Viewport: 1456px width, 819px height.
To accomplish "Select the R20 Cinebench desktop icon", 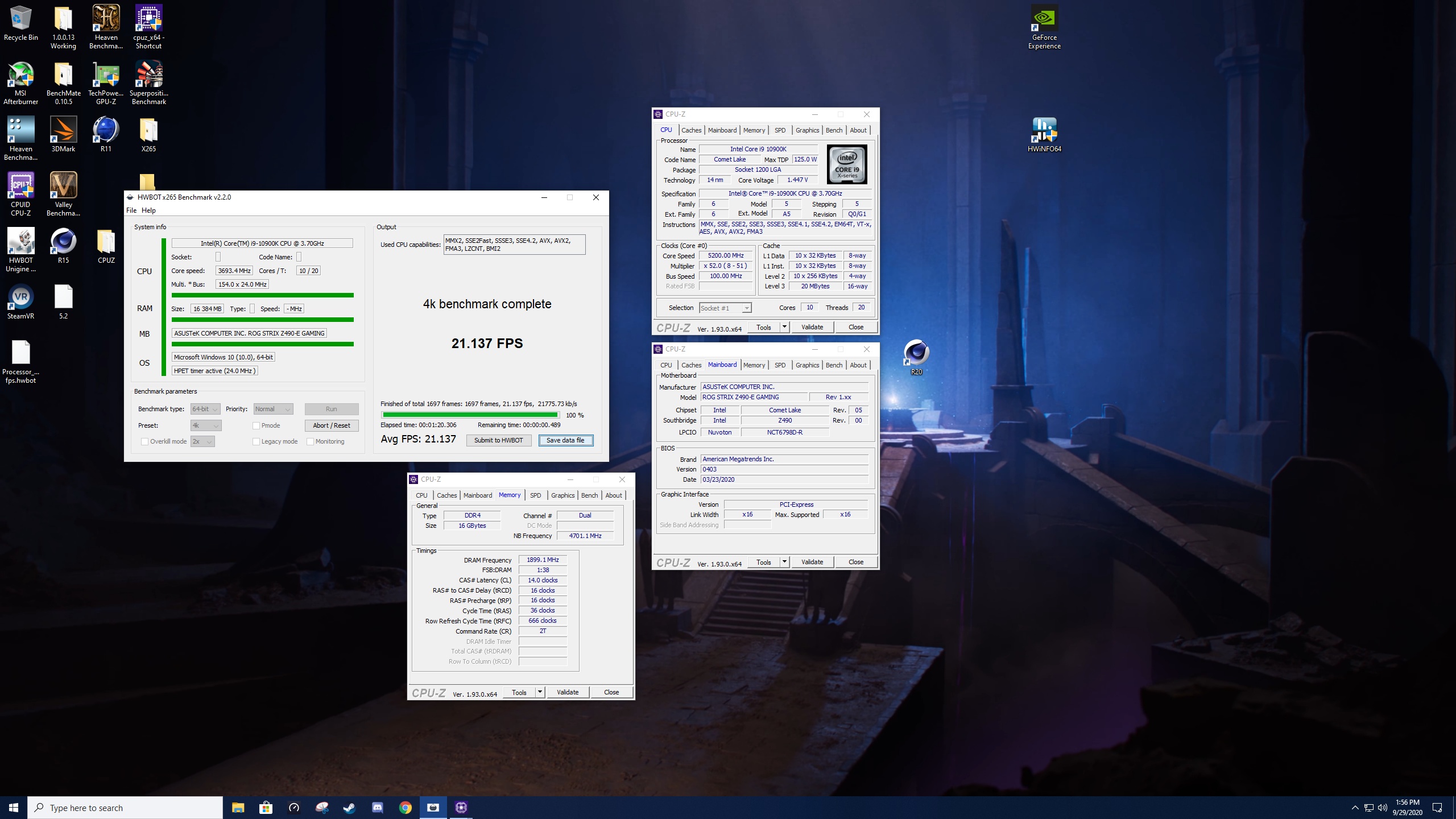I will click(916, 358).
